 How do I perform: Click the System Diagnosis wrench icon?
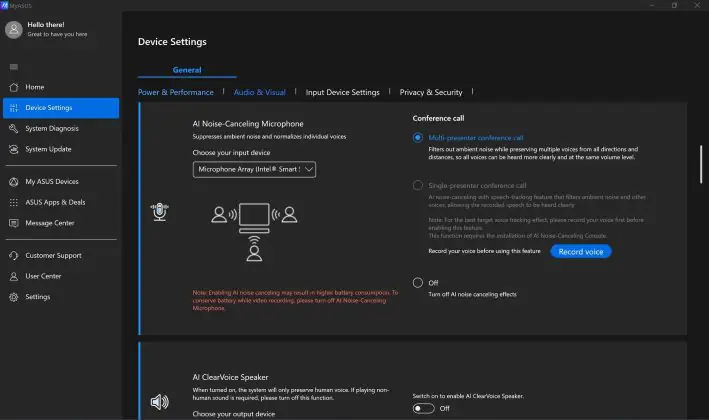14,129
